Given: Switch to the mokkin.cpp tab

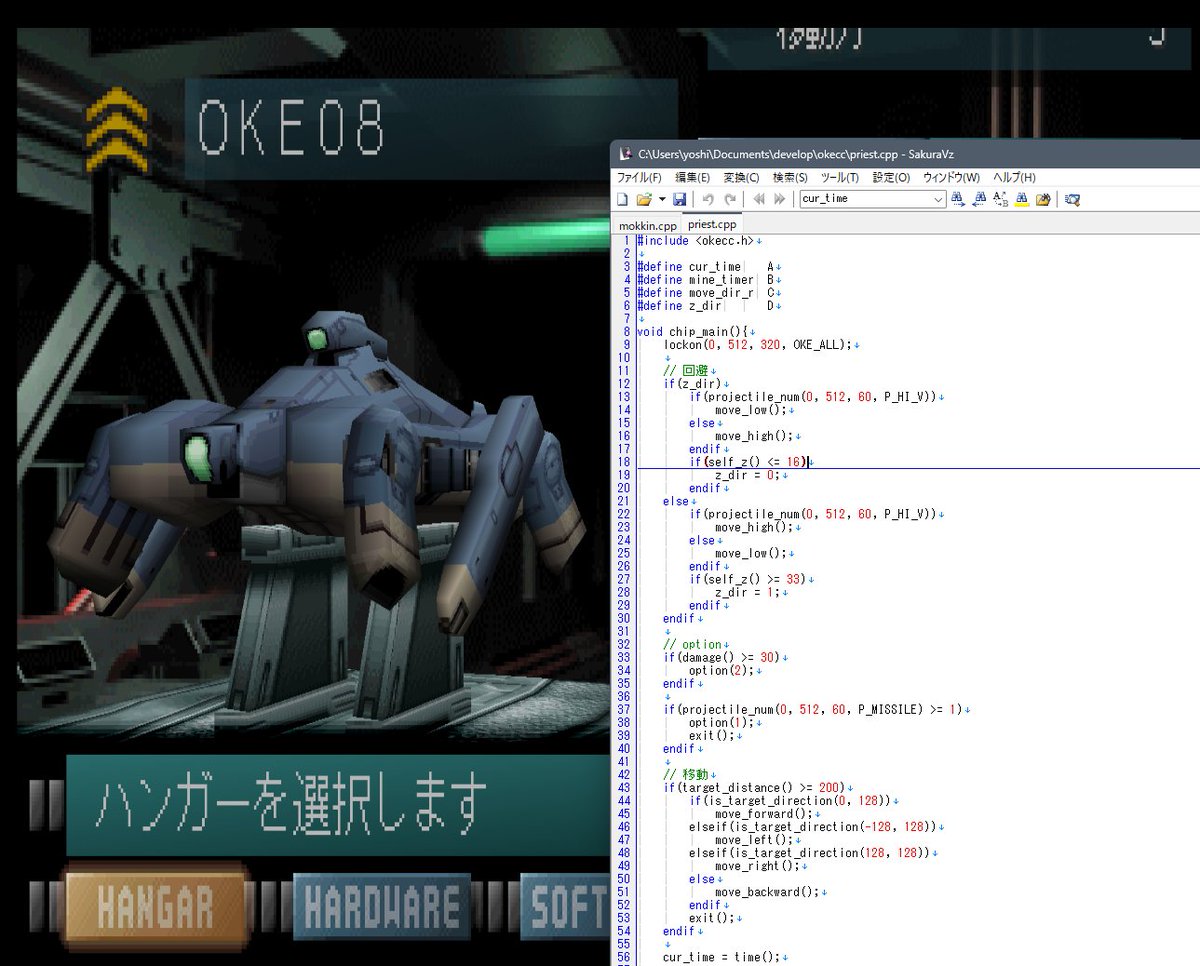Looking at the screenshot, I should (x=647, y=225).
